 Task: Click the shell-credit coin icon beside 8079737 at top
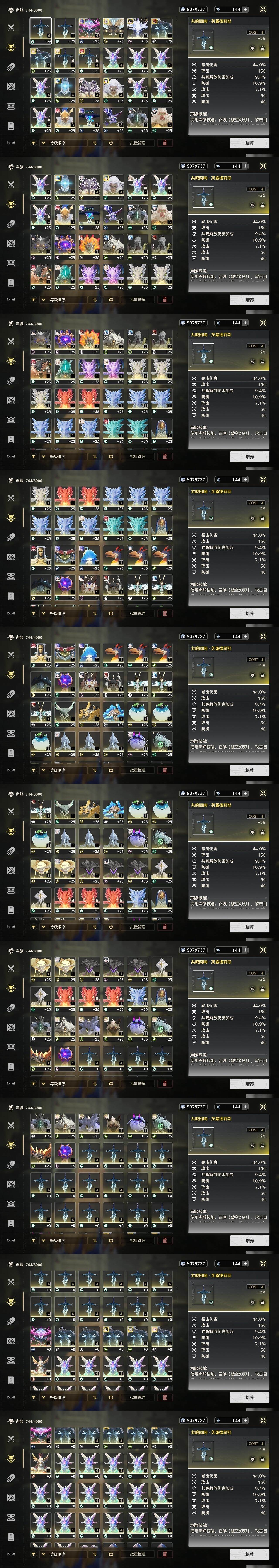click(x=183, y=9)
